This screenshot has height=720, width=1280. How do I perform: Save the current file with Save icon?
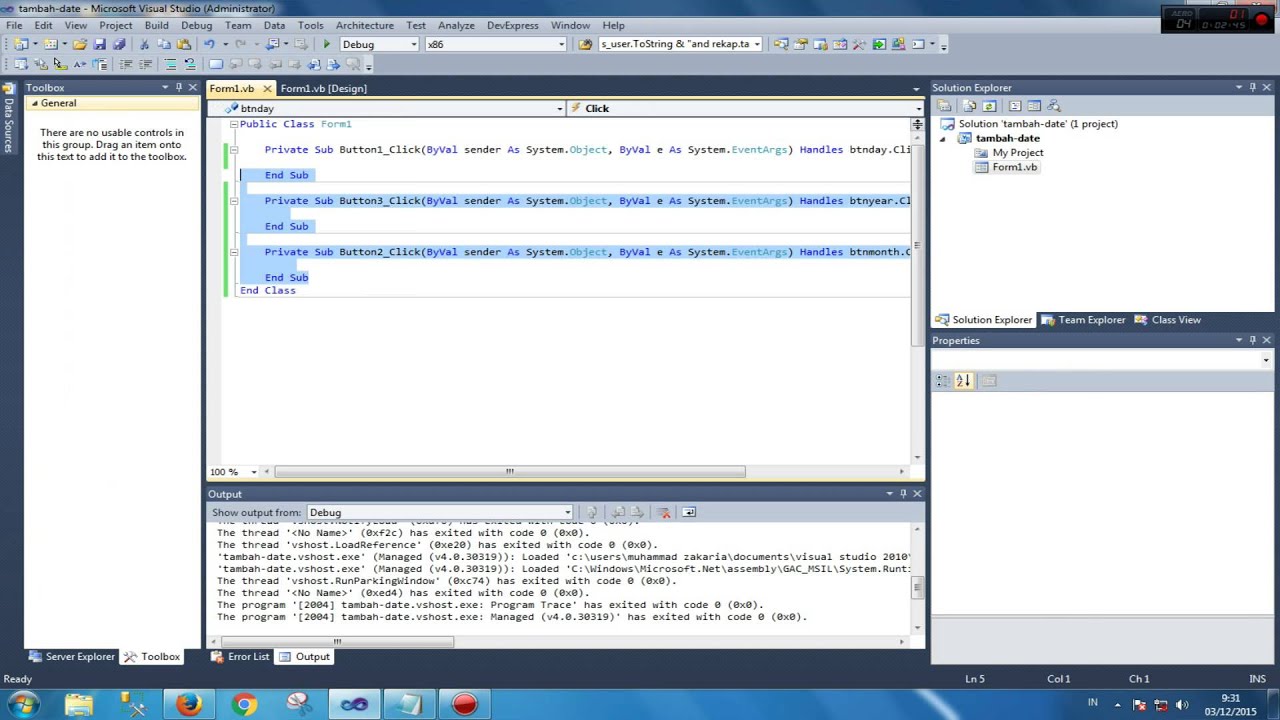pyautogui.click(x=99, y=44)
